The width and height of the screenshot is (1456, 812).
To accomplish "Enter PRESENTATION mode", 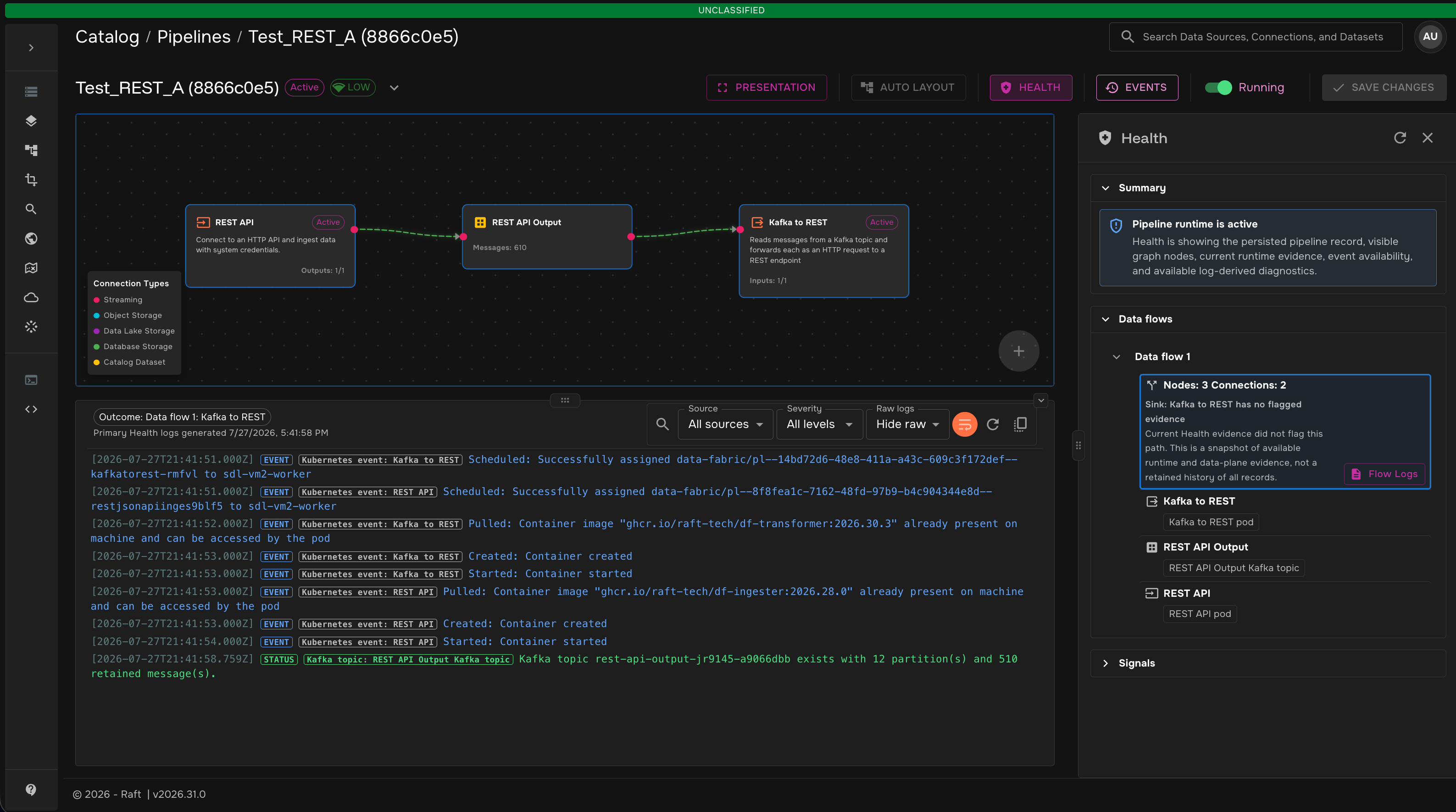I will 767,88.
